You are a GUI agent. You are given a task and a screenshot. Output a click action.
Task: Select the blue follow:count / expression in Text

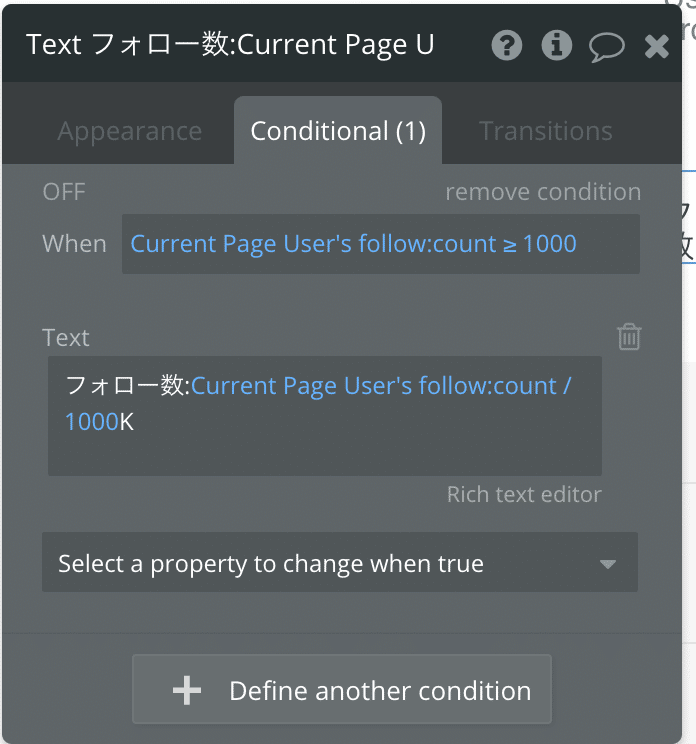[x=381, y=385]
